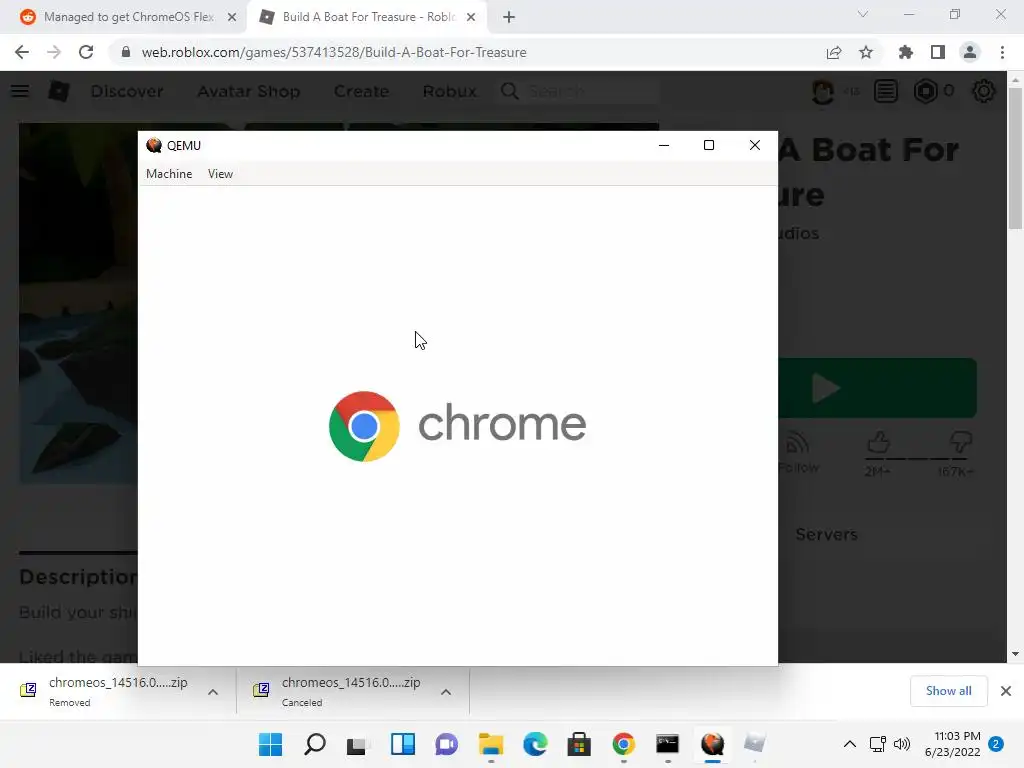Expand options for Canceled chromeos zip download
Screen dimensions: 1024x768
(446, 692)
